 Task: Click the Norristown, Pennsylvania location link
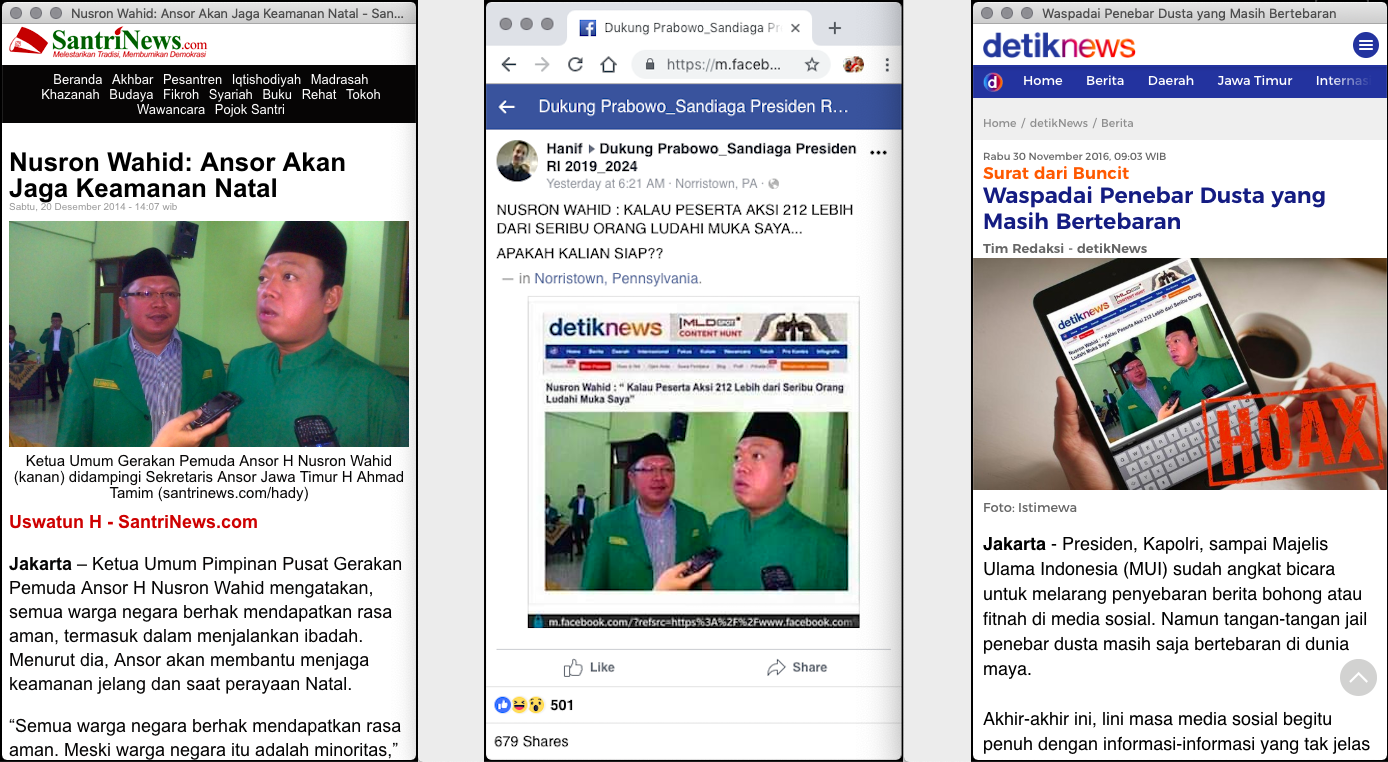tap(618, 279)
